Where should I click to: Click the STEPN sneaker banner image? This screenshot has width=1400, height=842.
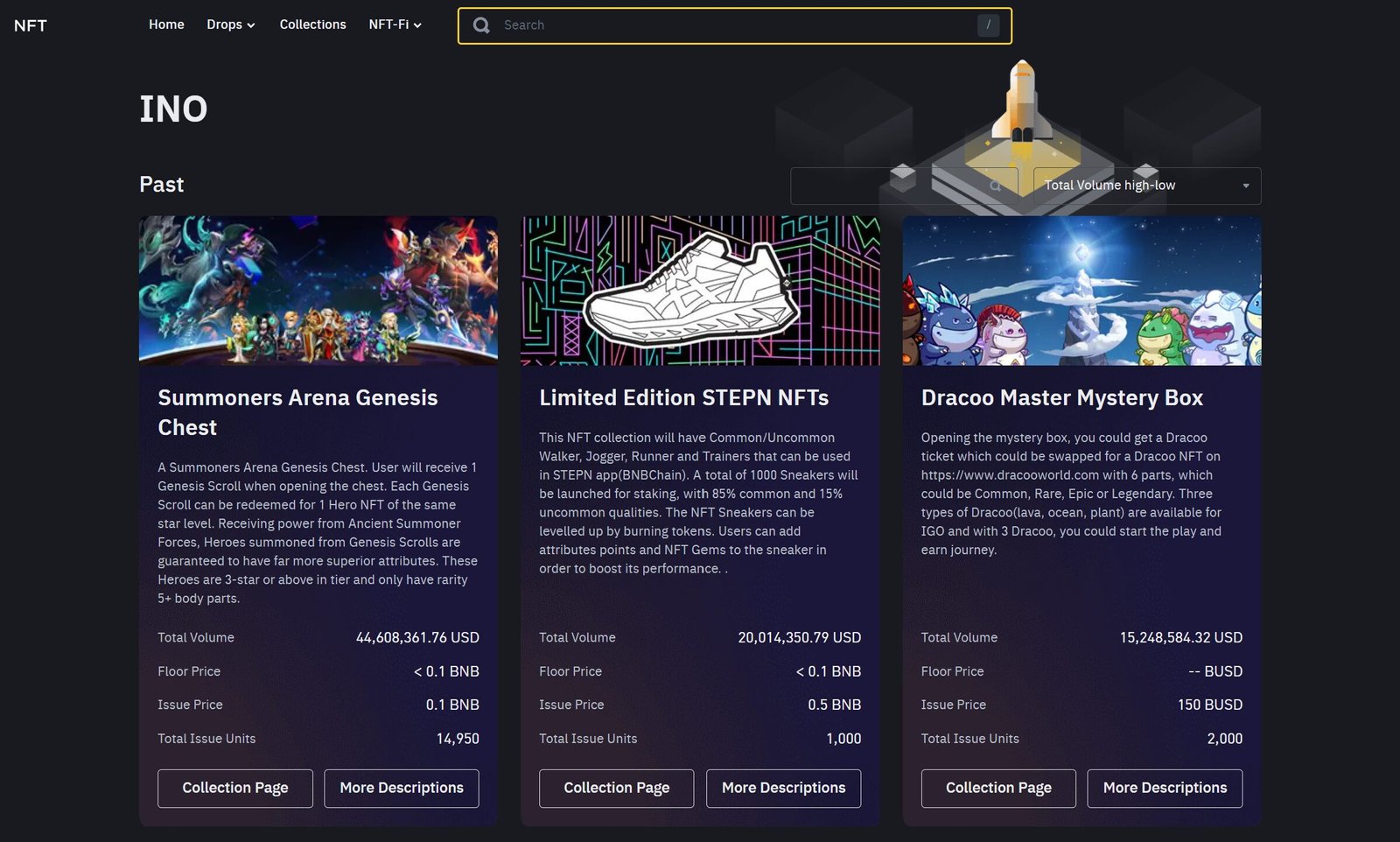700,290
